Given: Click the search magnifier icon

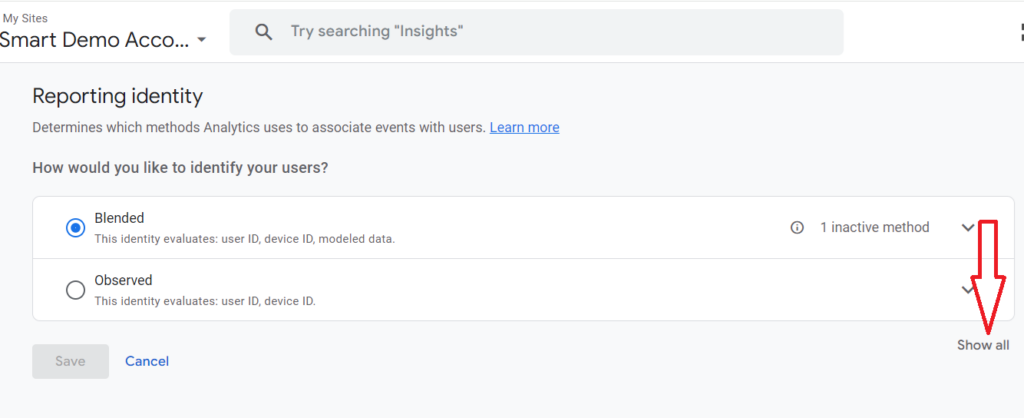Looking at the screenshot, I should click(x=264, y=32).
